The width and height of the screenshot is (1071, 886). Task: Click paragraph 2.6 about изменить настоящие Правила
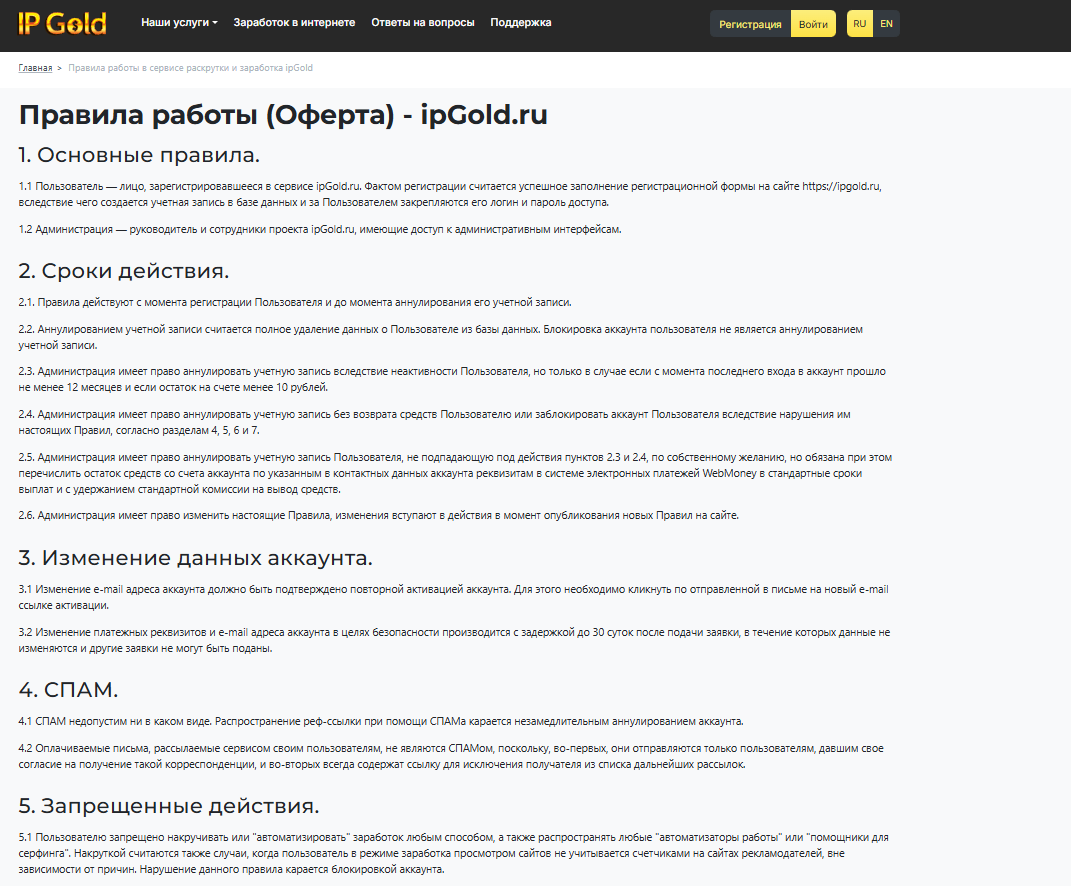[378, 516]
